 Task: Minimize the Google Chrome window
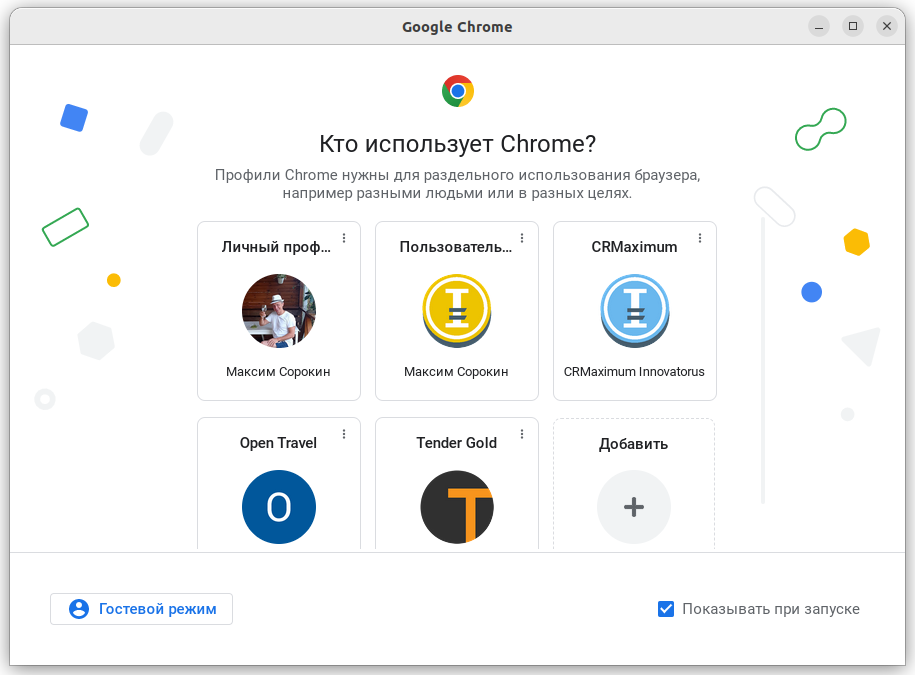819,26
